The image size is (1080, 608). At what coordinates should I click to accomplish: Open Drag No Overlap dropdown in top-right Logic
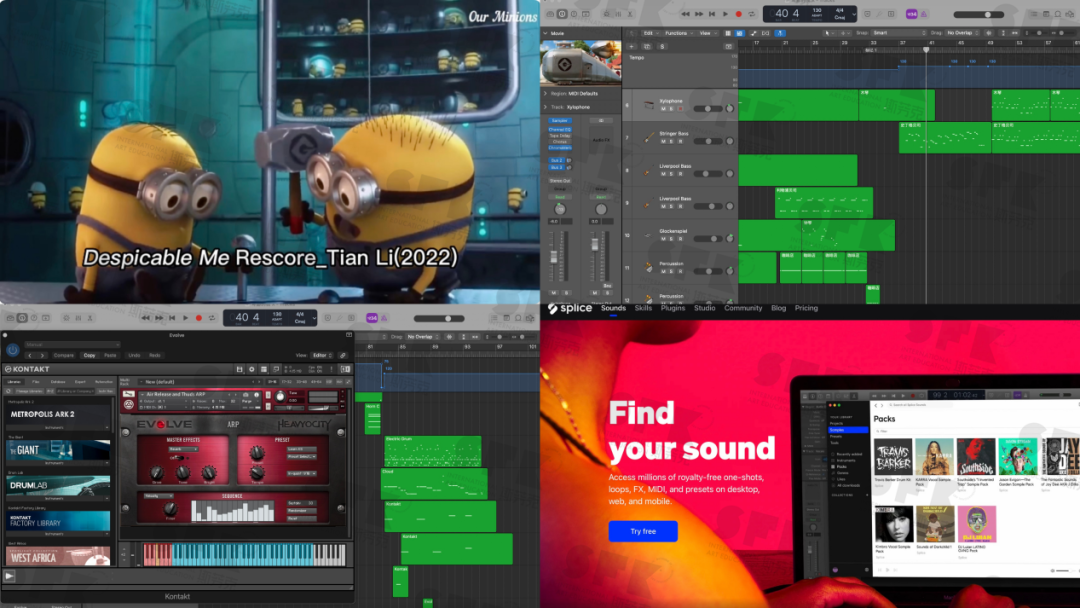point(962,32)
